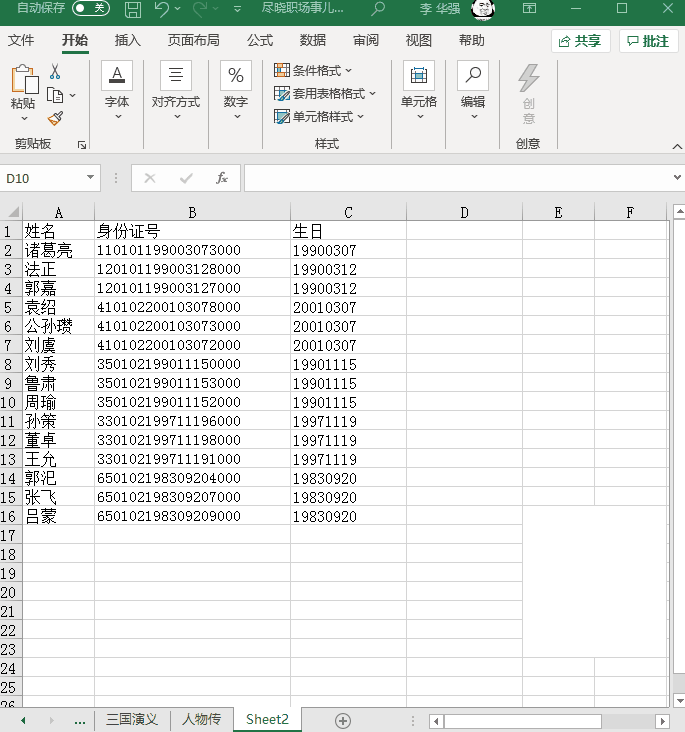Click the formula bar input area
The height and width of the screenshot is (732, 685).
click(x=458, y=178)
